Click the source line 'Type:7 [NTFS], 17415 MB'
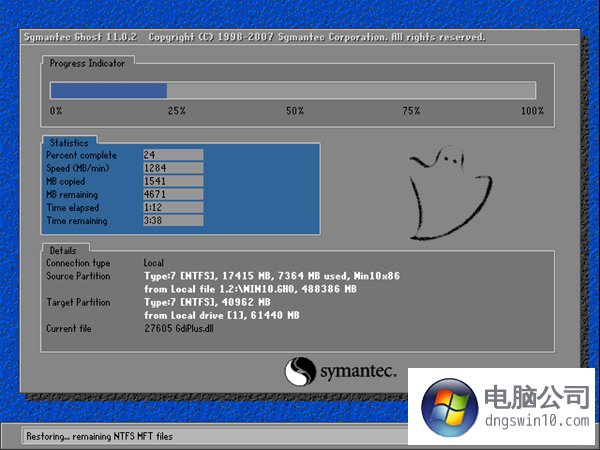Image resolution: width=600 pixels, height=450 pixels. [272, 276]
